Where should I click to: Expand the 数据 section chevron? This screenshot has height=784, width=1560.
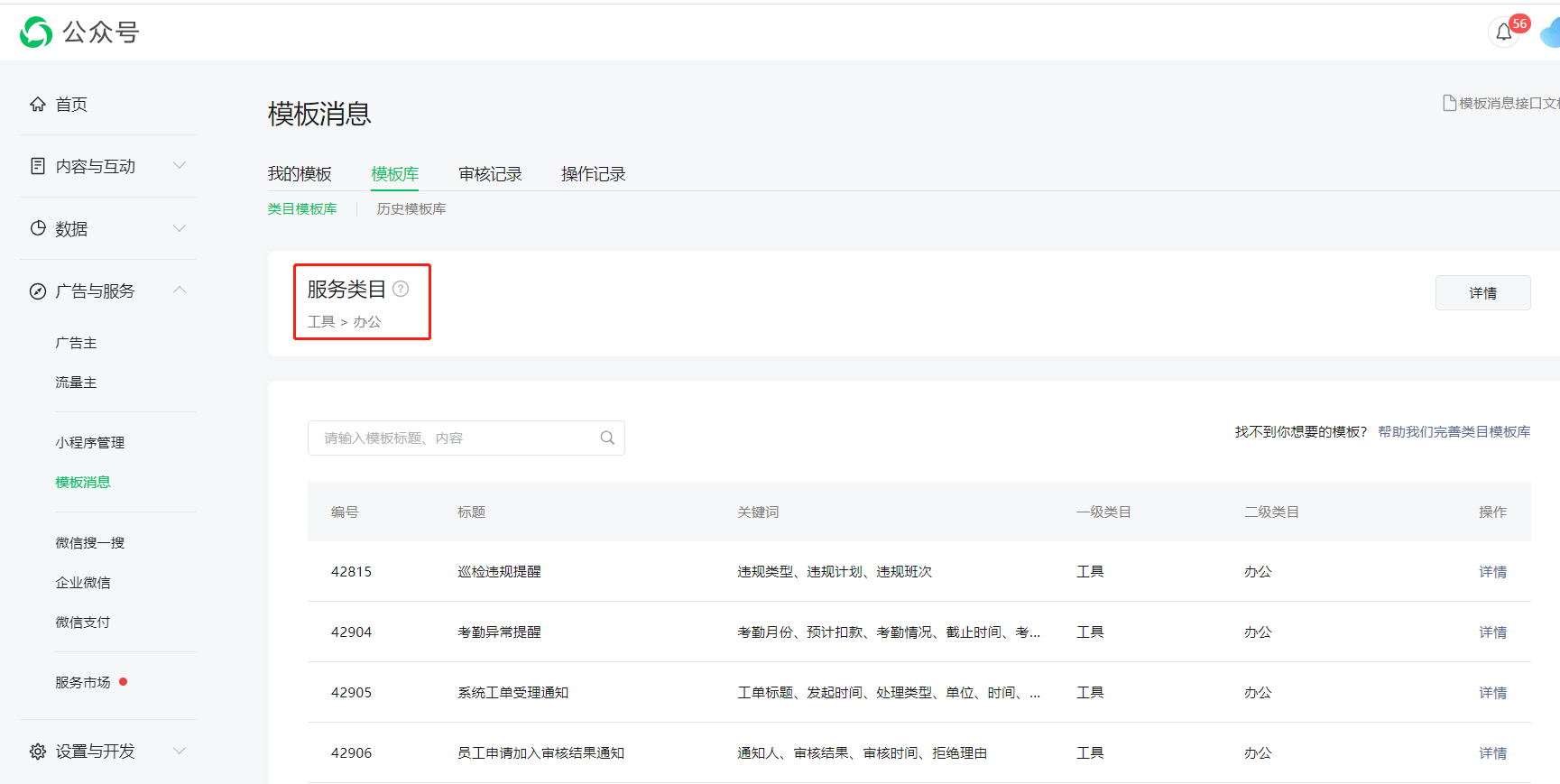(x=180, y=228)
